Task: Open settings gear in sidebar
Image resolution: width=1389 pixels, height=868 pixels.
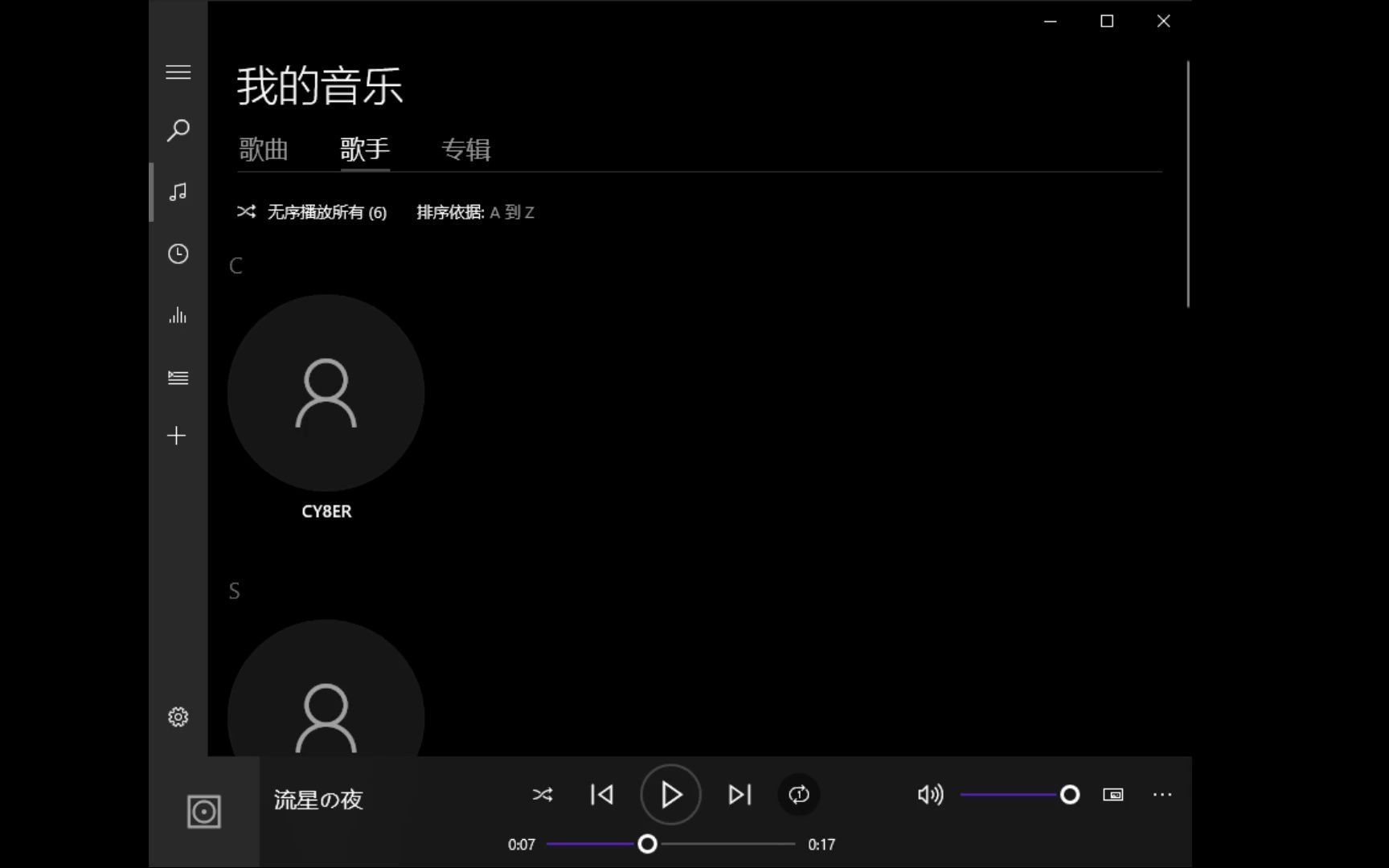Action: [178, 717]
